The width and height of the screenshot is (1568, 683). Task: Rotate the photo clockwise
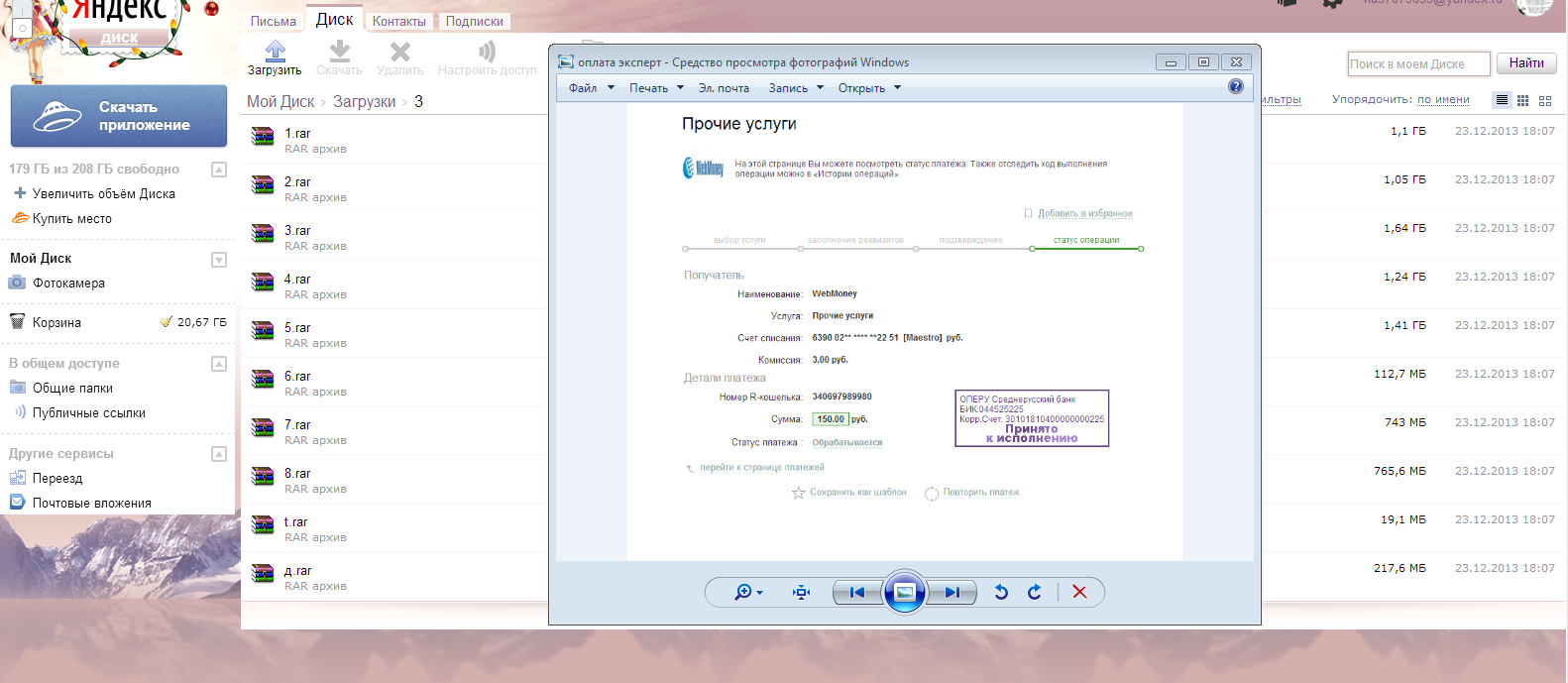click(1035, 592)
